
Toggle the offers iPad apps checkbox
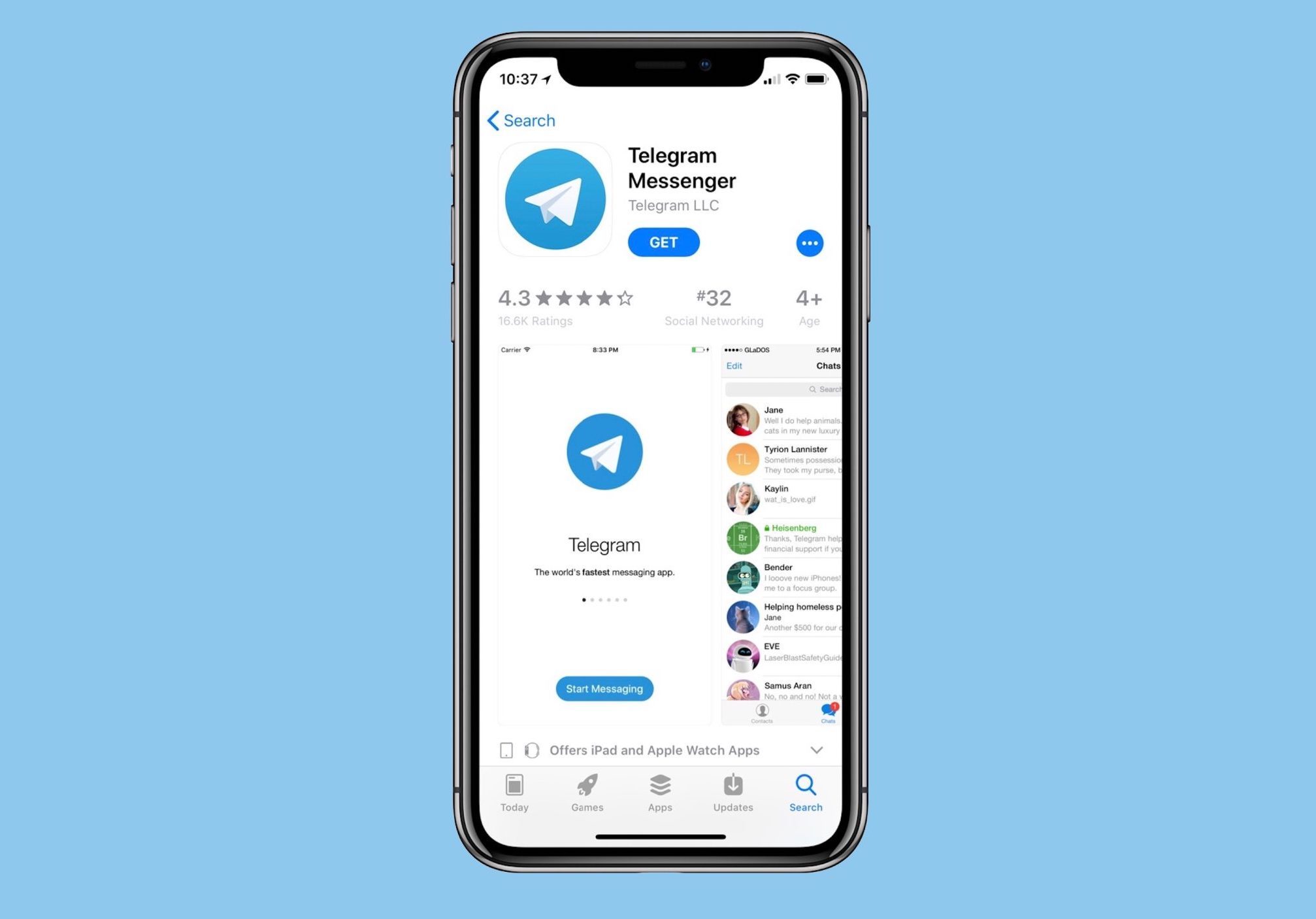coord(507,750)
